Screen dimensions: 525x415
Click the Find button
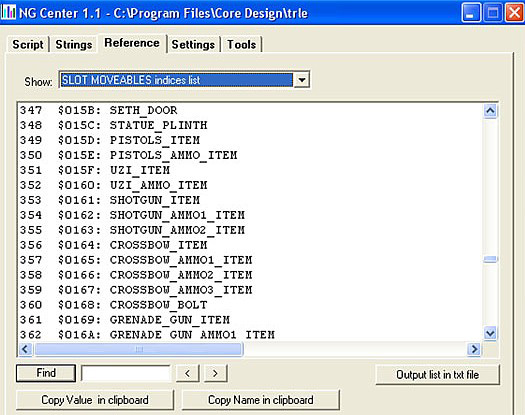(x=46, y=373)
